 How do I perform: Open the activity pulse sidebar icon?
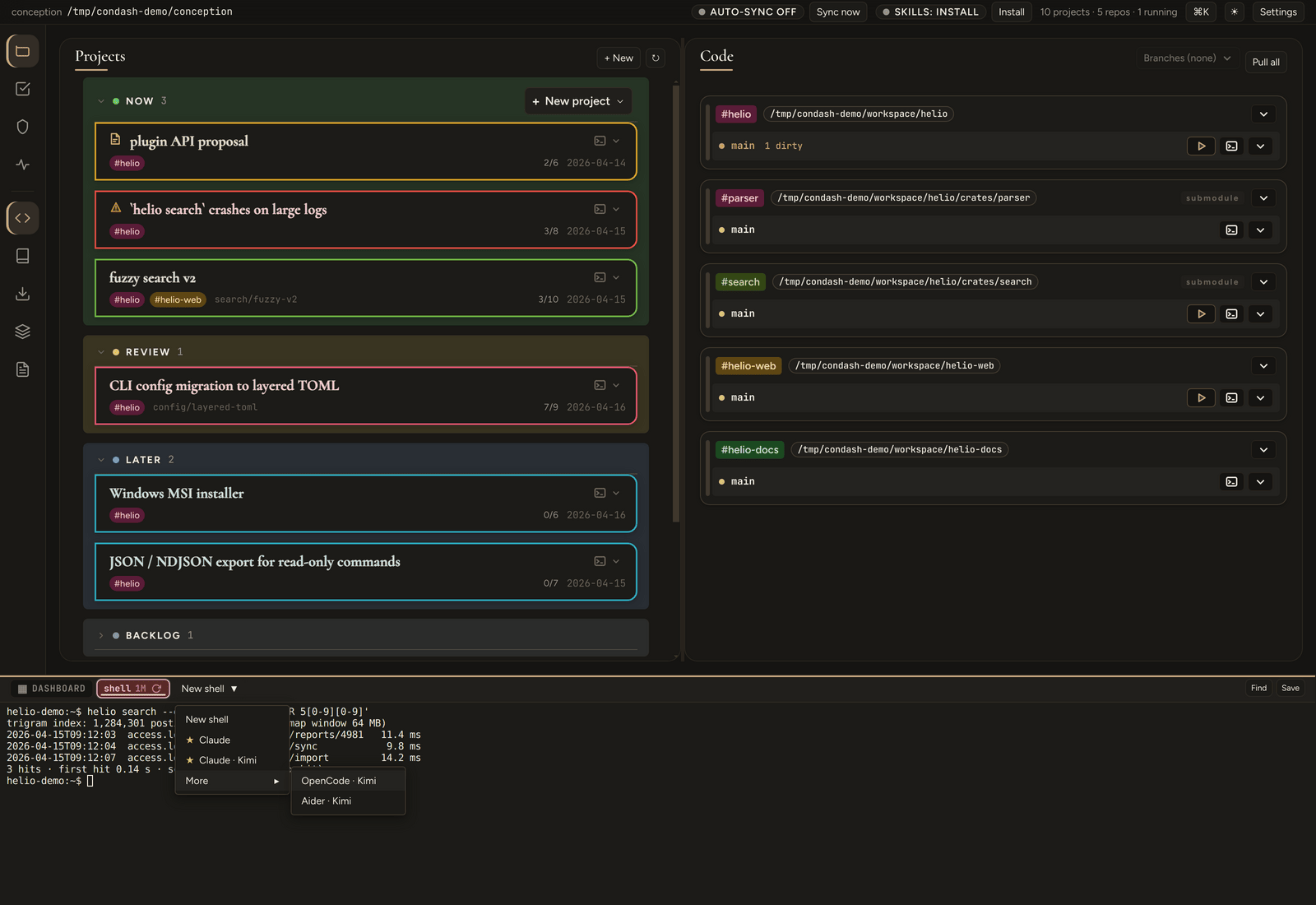click(x=23, y=165)
